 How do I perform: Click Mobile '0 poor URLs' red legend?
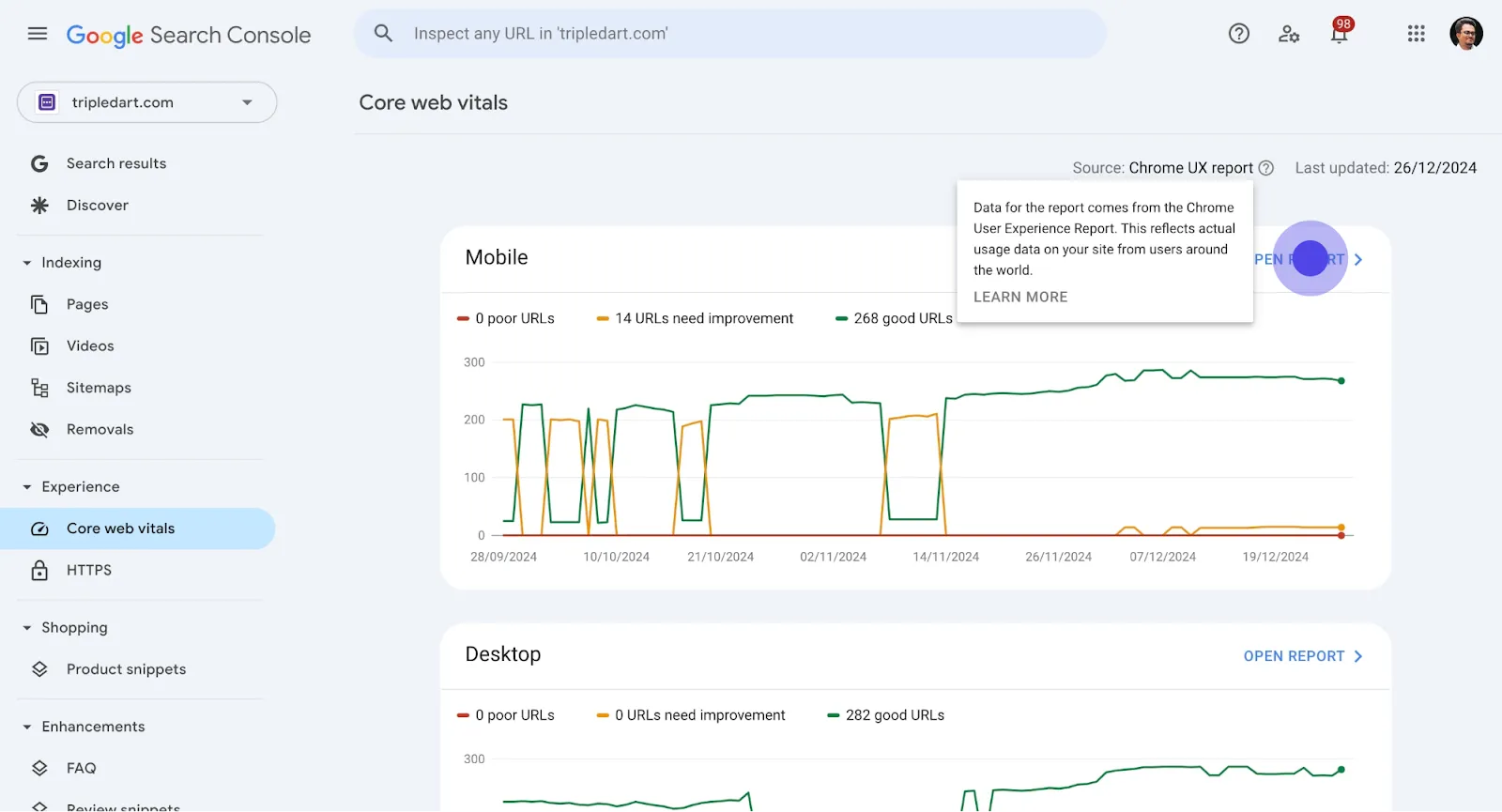point(506,318)
